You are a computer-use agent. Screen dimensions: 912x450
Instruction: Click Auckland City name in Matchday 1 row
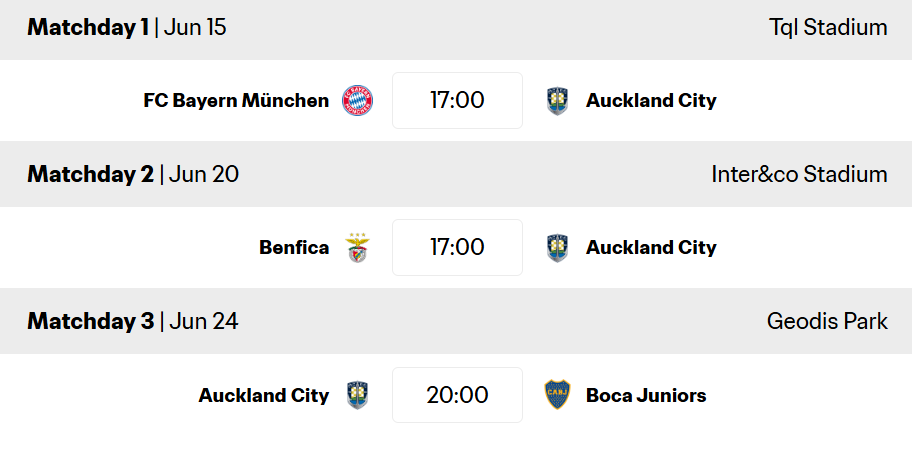point(651,101)
